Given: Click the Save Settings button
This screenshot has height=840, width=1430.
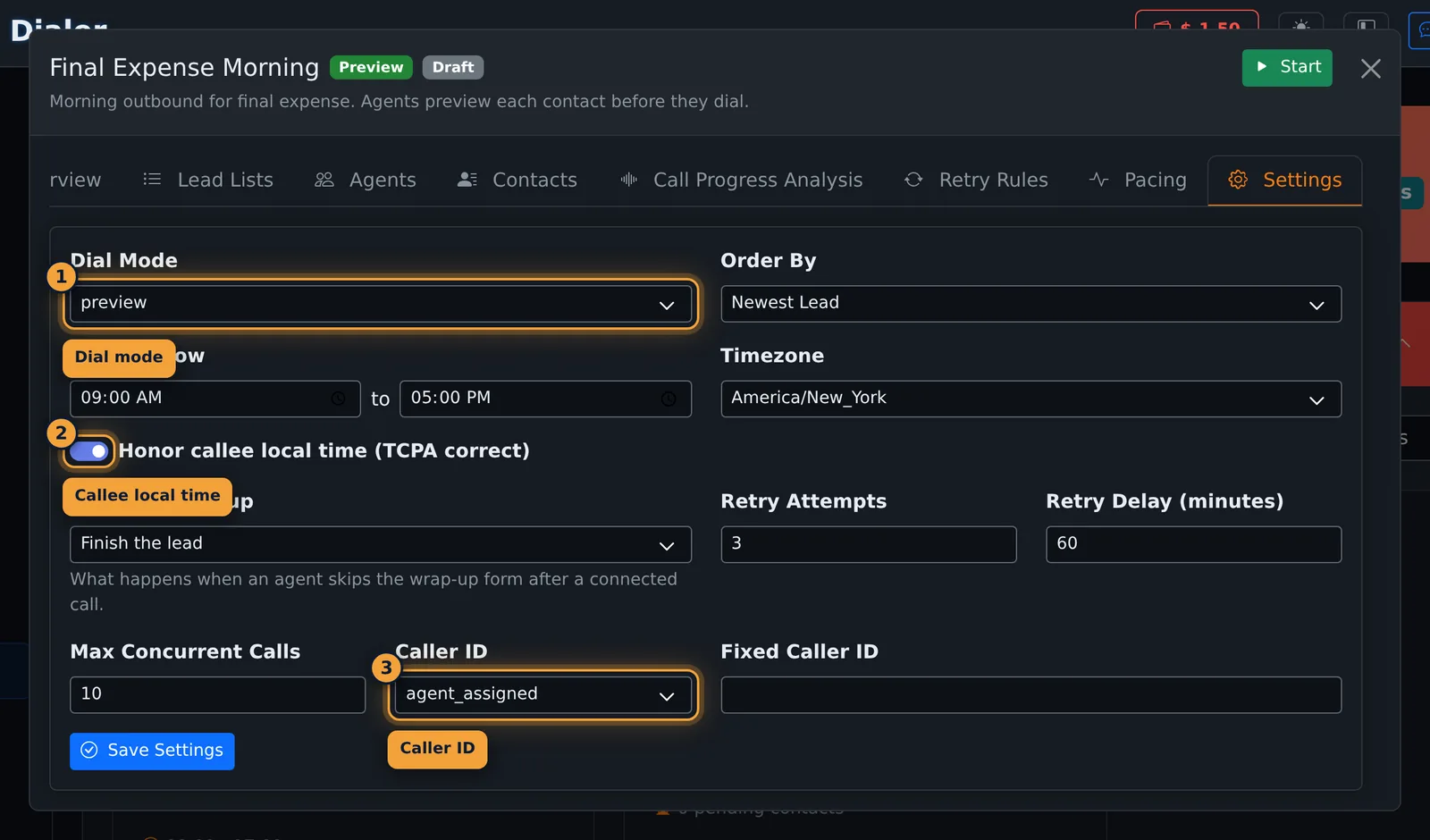Looking at the screenshot, I should [152, 752].
